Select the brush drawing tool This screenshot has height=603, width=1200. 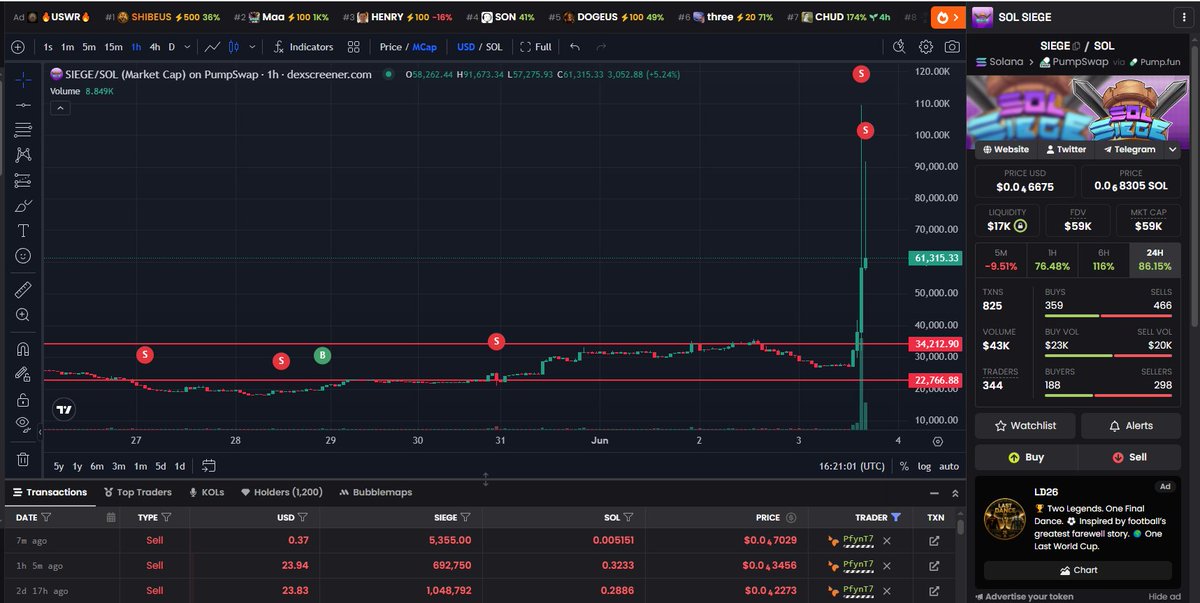[22, 206]
